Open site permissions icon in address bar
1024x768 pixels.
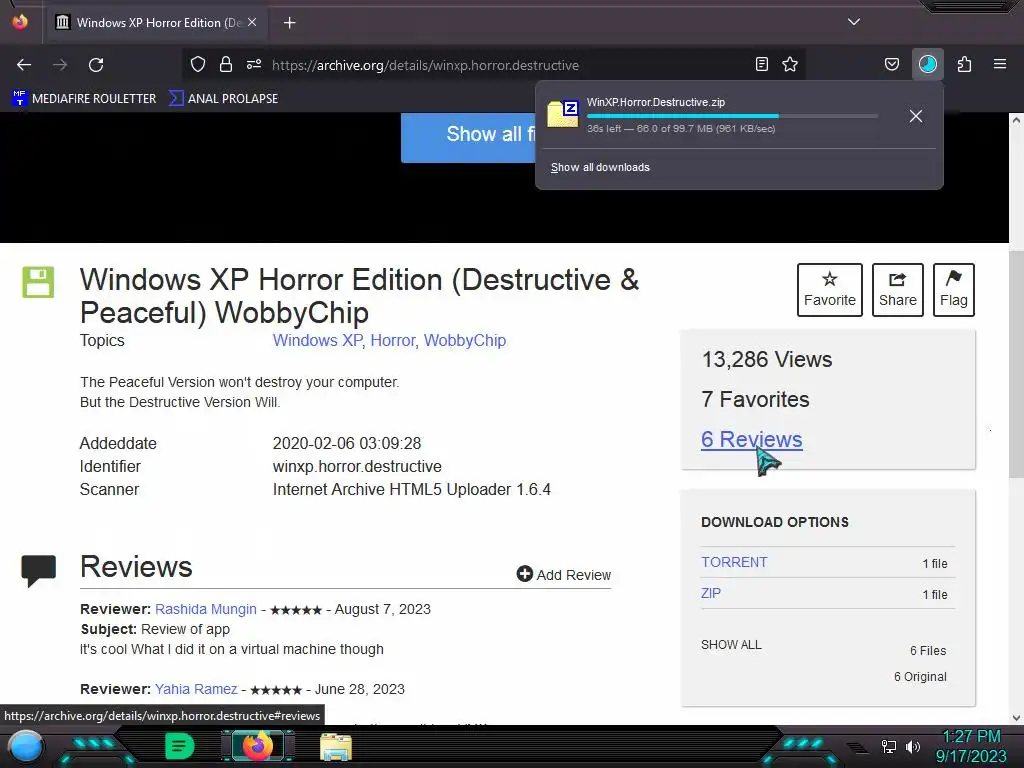click(254, 64)
